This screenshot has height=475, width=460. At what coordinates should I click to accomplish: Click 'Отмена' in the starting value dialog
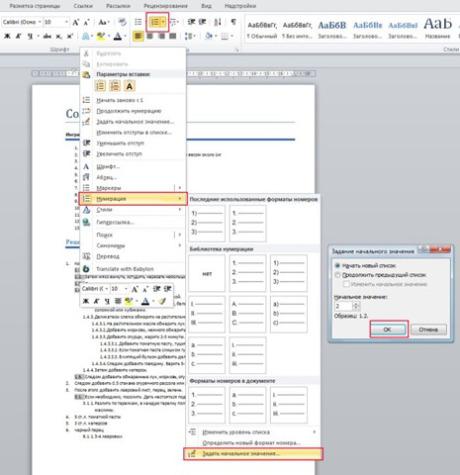[x=429, y=329]
